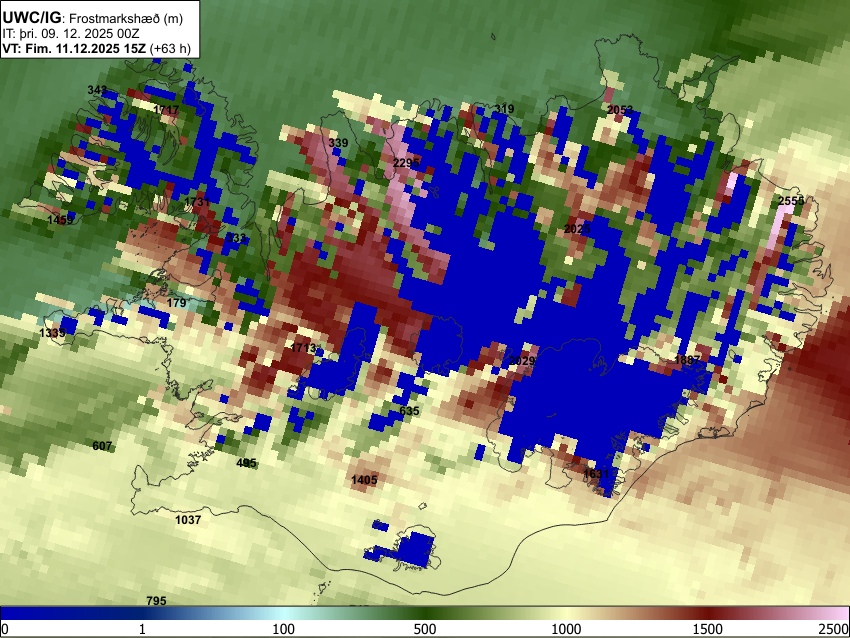Click the 1717 value on the map
Viewport: 850px width, 638px height.
click(x=166, y=110)
